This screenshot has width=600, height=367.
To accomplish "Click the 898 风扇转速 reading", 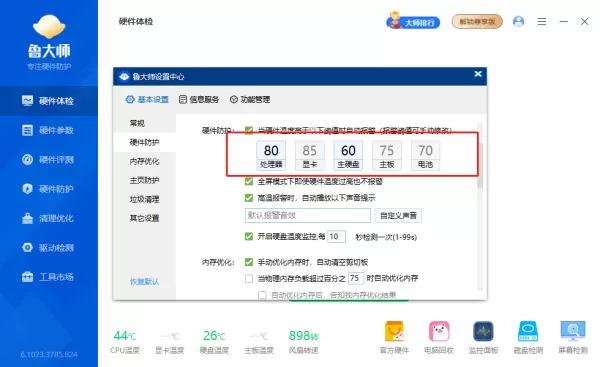I will tap(303, 342).
